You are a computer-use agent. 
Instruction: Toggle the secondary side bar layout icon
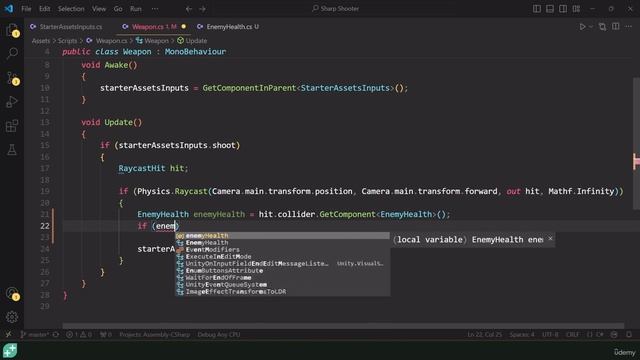(563, 9)
